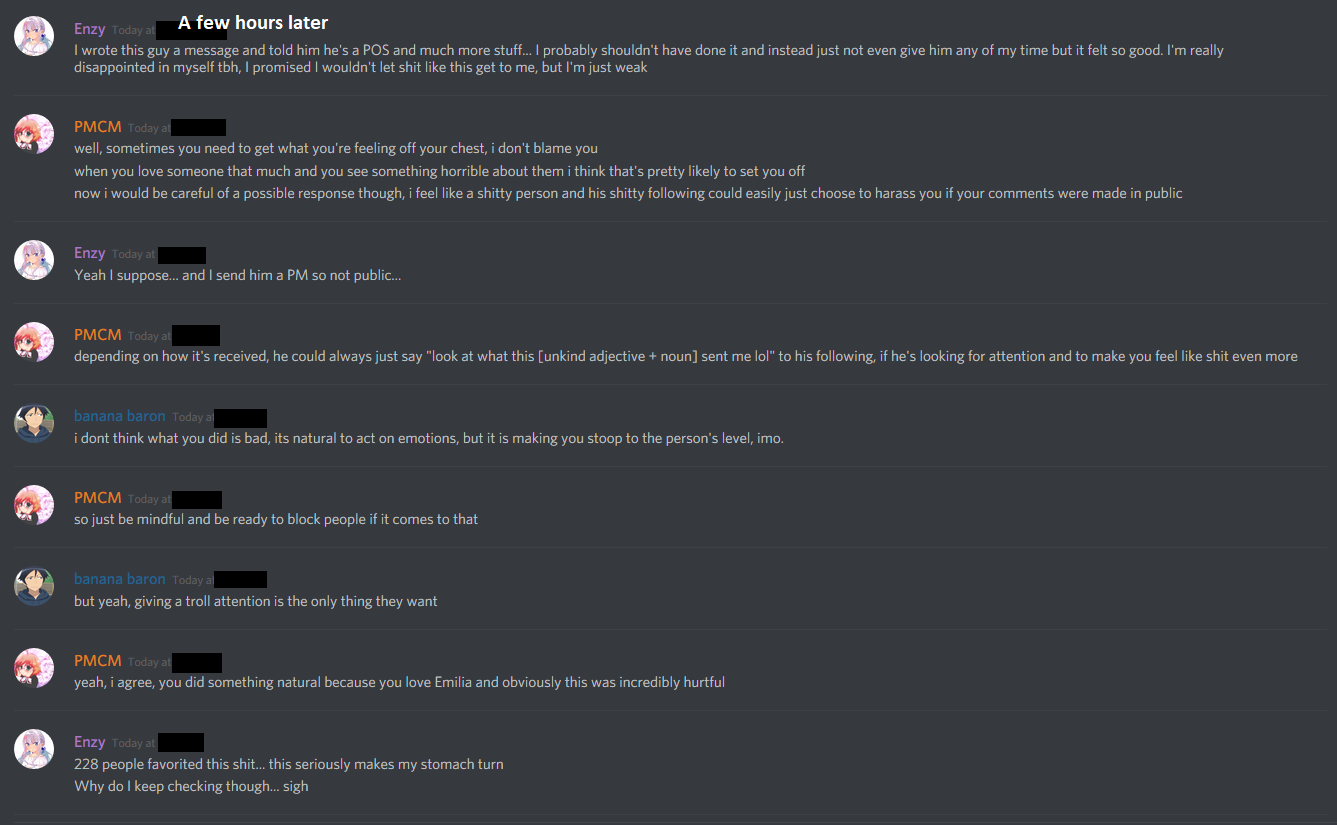The width and height of the screenshot is (1337, 825).
Task: Select PMCM's username above 'yeah, i agree'
Action: tap(98, 661)
